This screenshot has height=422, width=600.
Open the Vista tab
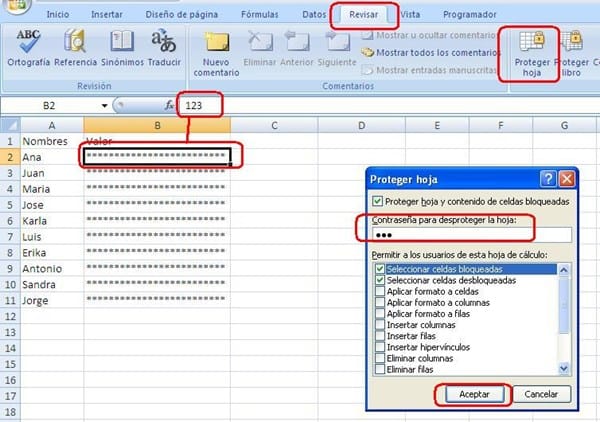pyautogui.click(x=410, y=15)
